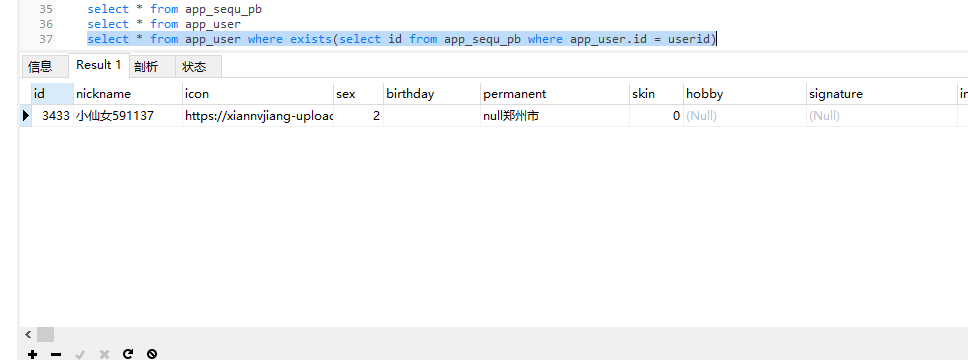The width and height of the screenshot is (968, 360).
Task: Select the skin column header
Action: [656, 94]
